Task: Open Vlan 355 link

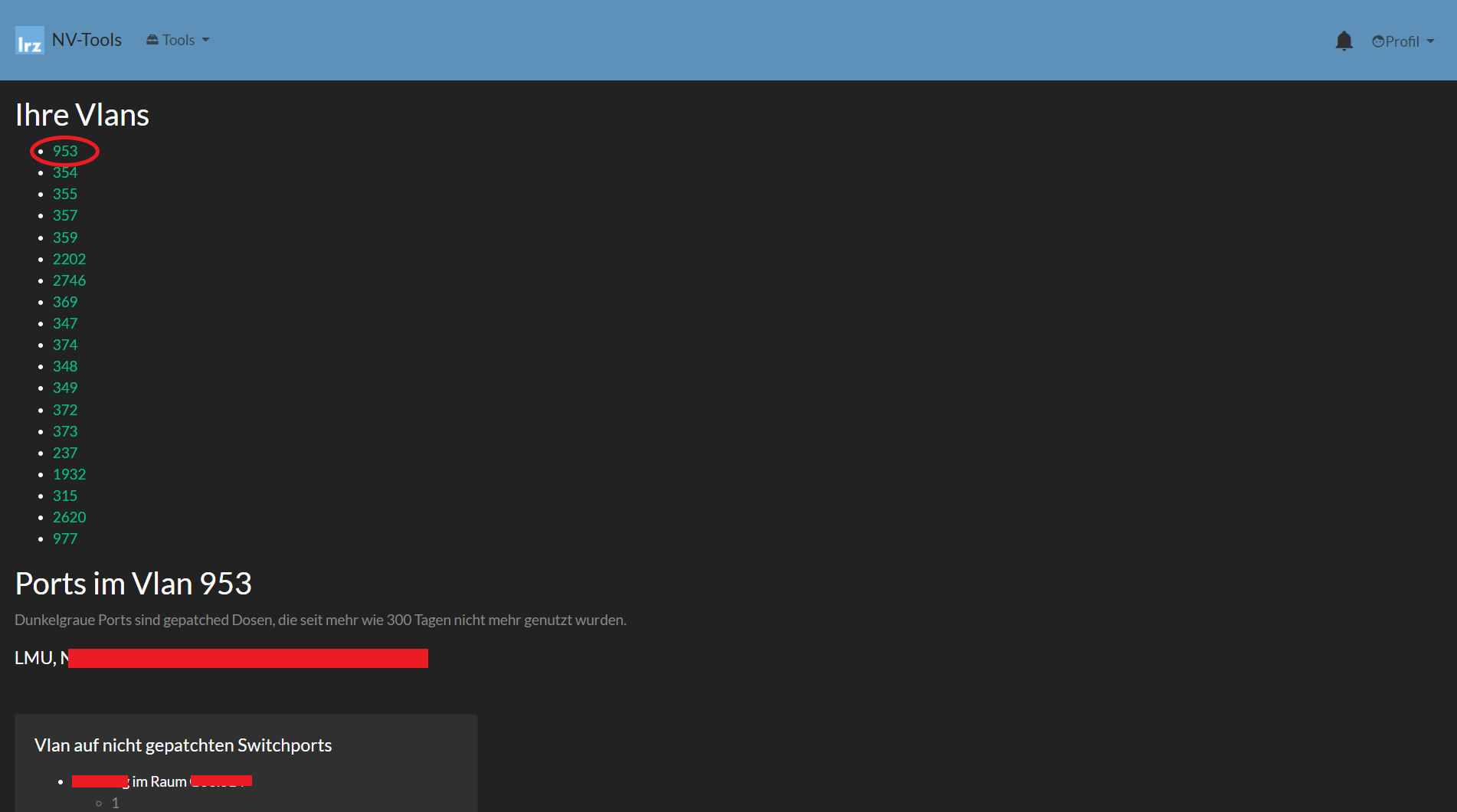Action: 65,194
